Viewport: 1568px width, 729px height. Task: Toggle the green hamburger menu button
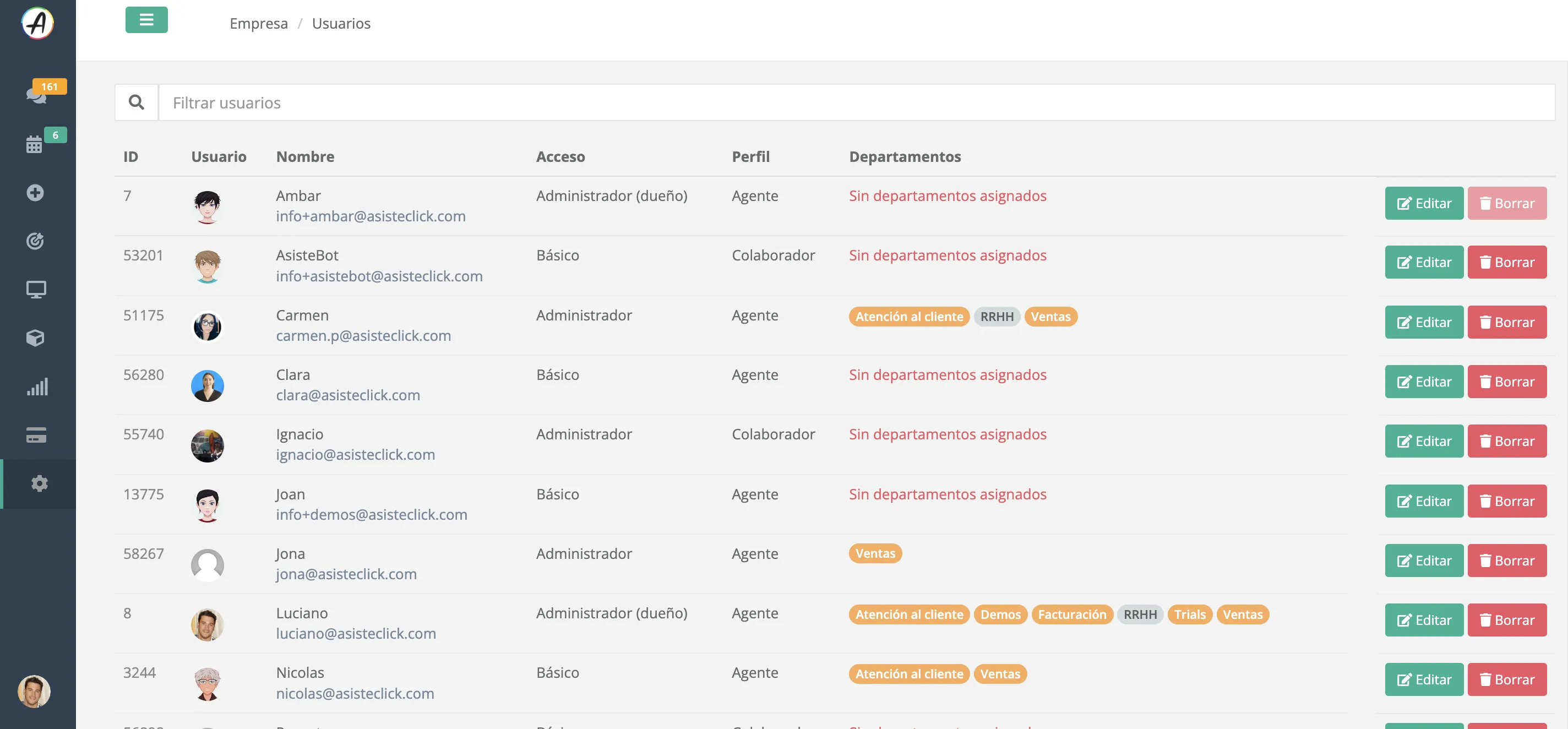click(x=146, y=20)
